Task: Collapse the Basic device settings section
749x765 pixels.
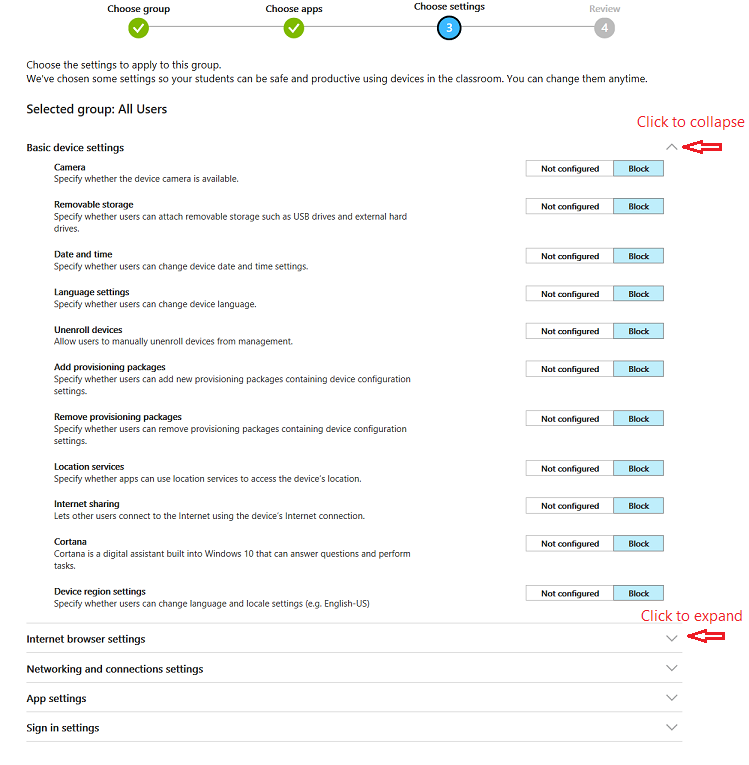Action: [x=671, y=148]
